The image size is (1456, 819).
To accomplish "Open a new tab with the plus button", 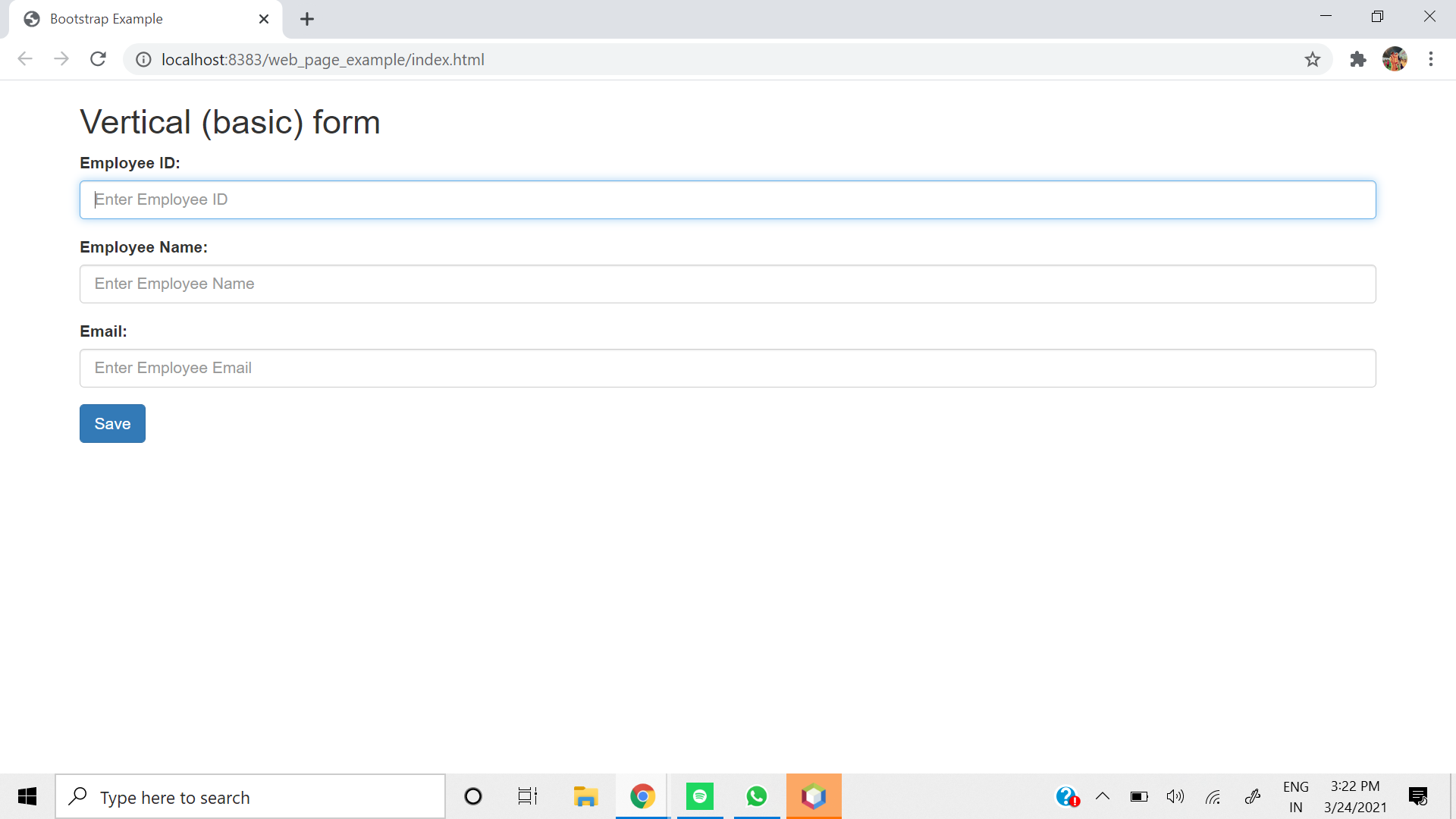I will pyautogui.click(x=307, y=19).
